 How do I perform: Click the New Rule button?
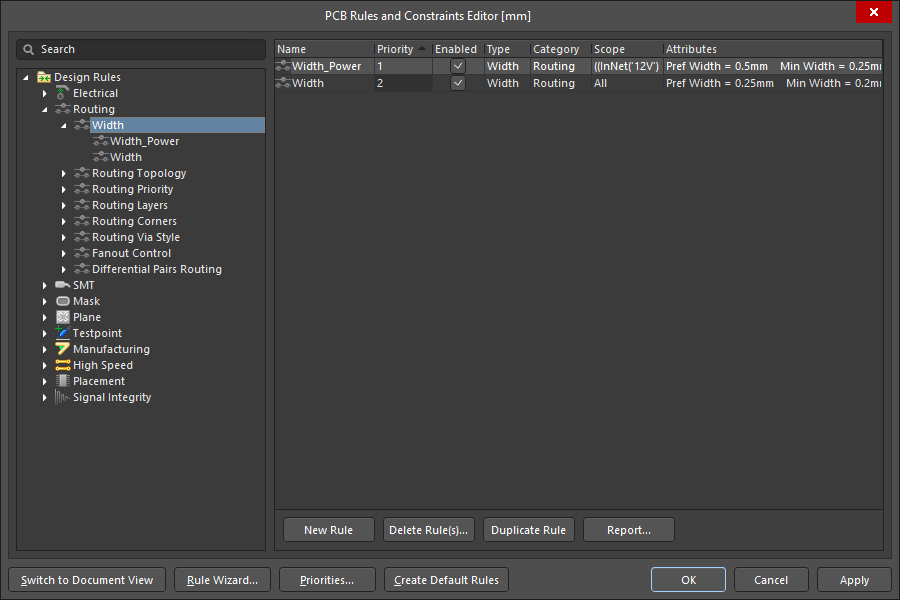click(x=329, y=530)
